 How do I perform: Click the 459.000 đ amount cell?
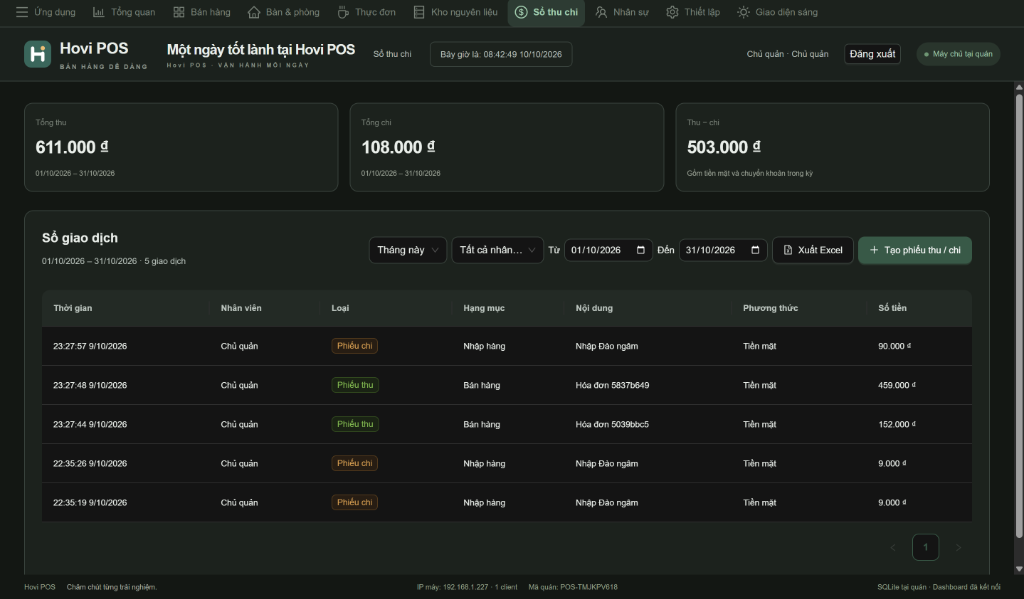pyautogui.click(x=897, y=385)
